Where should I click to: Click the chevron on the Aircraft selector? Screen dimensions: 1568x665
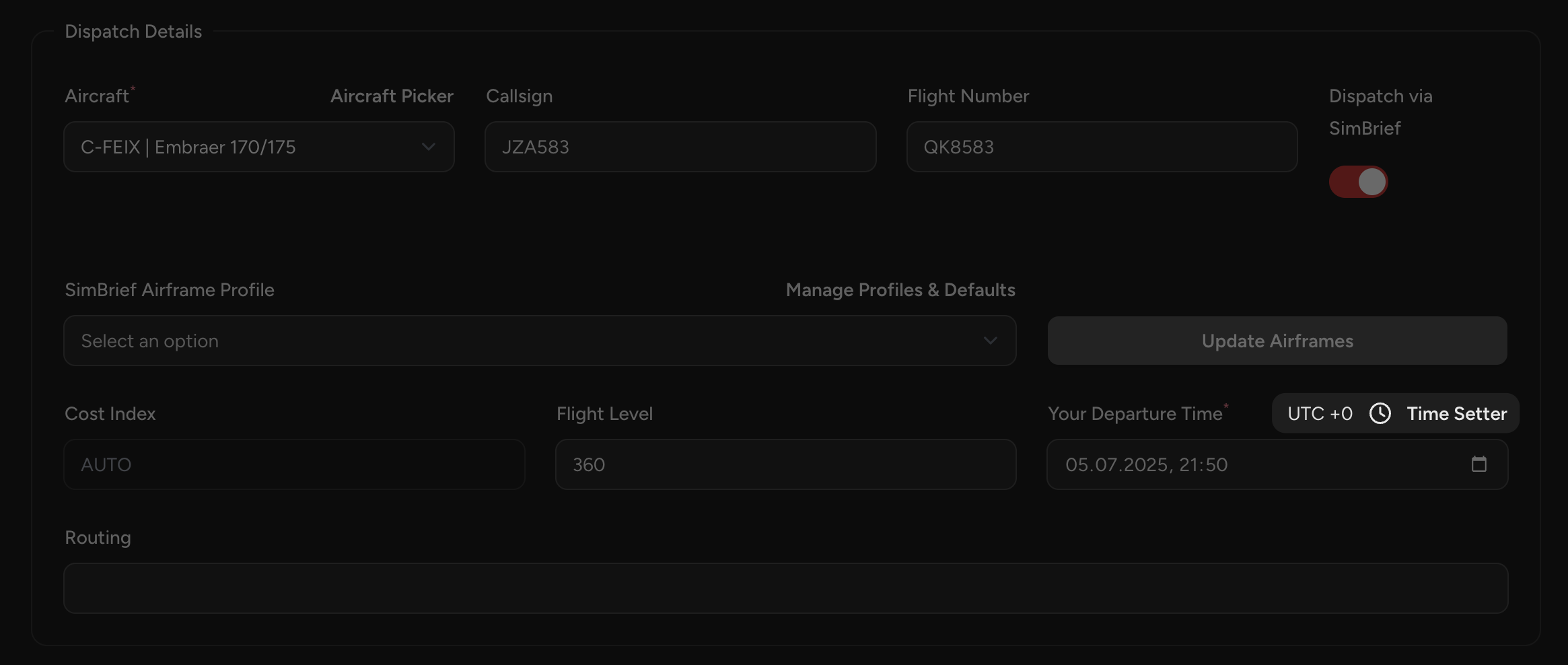pos(429,147)
